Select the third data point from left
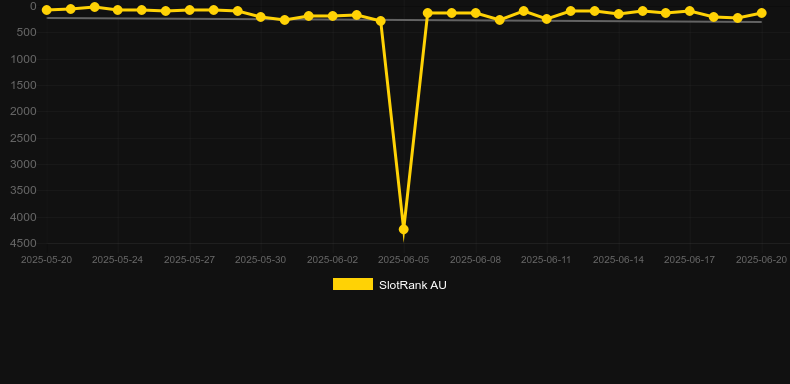790x384 pixels. 94,7
